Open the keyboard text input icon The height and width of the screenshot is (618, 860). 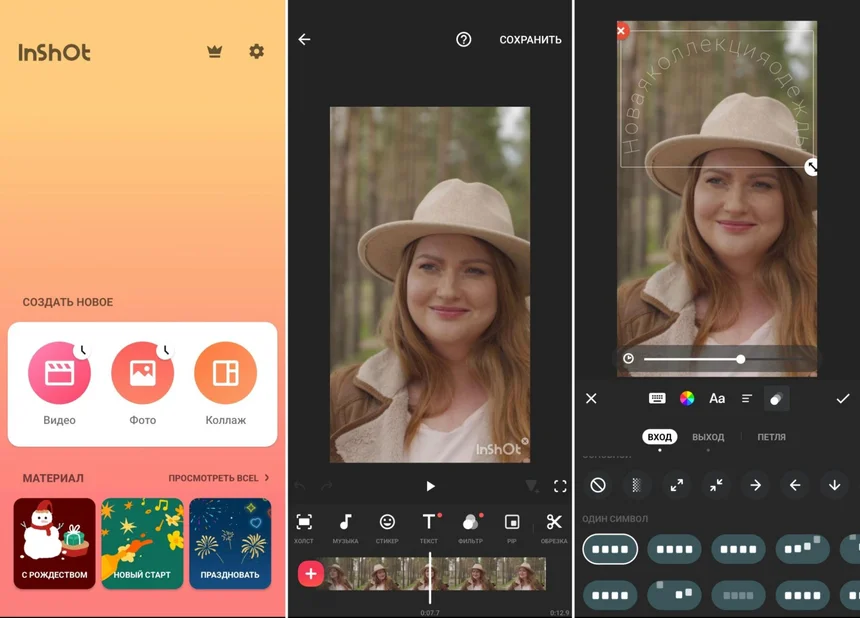click(x=657, y=399)
